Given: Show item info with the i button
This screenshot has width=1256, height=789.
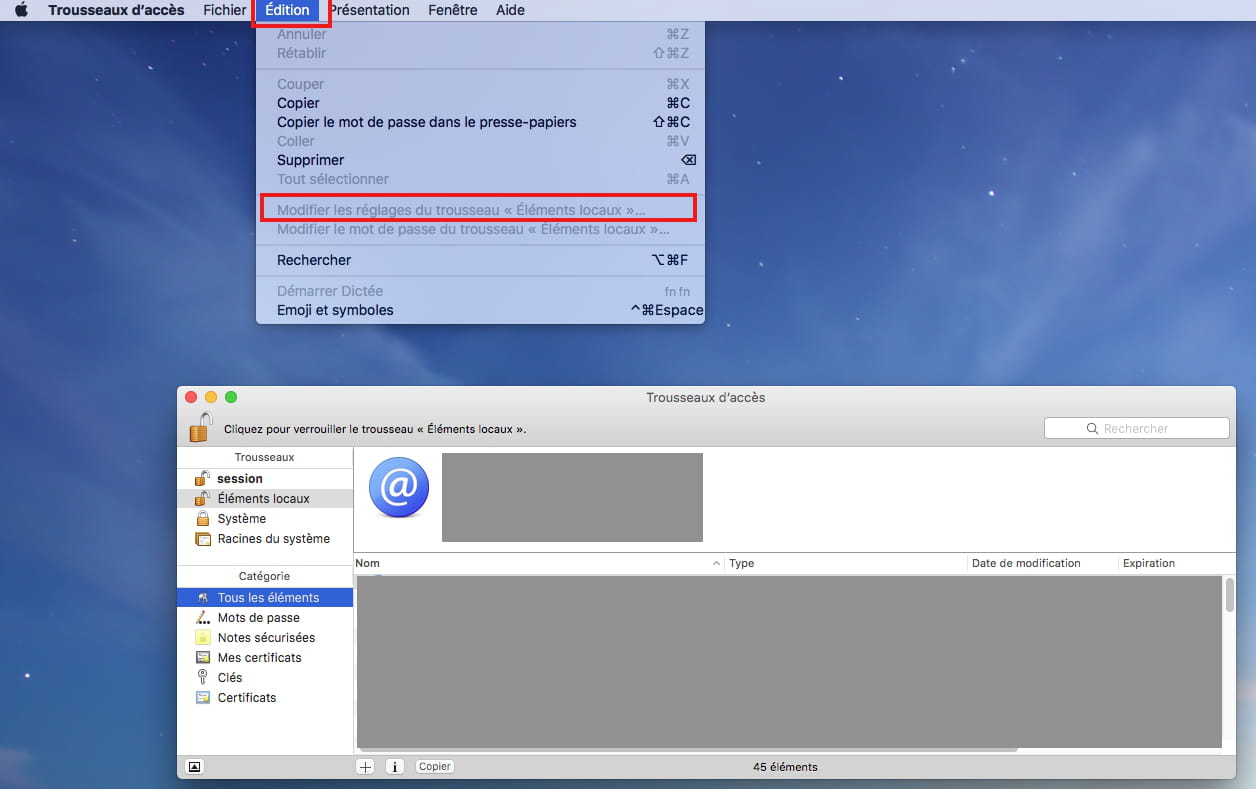Looking at the screenshot, I should point(394,767).
